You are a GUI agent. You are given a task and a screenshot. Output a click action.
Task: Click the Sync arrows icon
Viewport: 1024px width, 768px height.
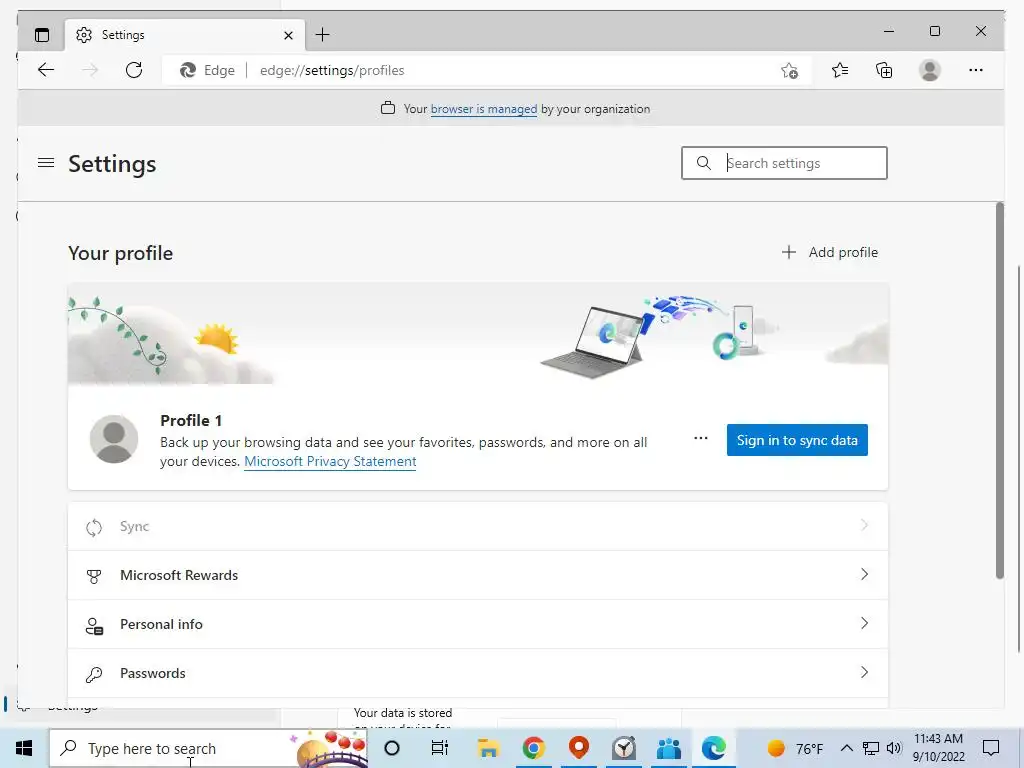(94, 528)
